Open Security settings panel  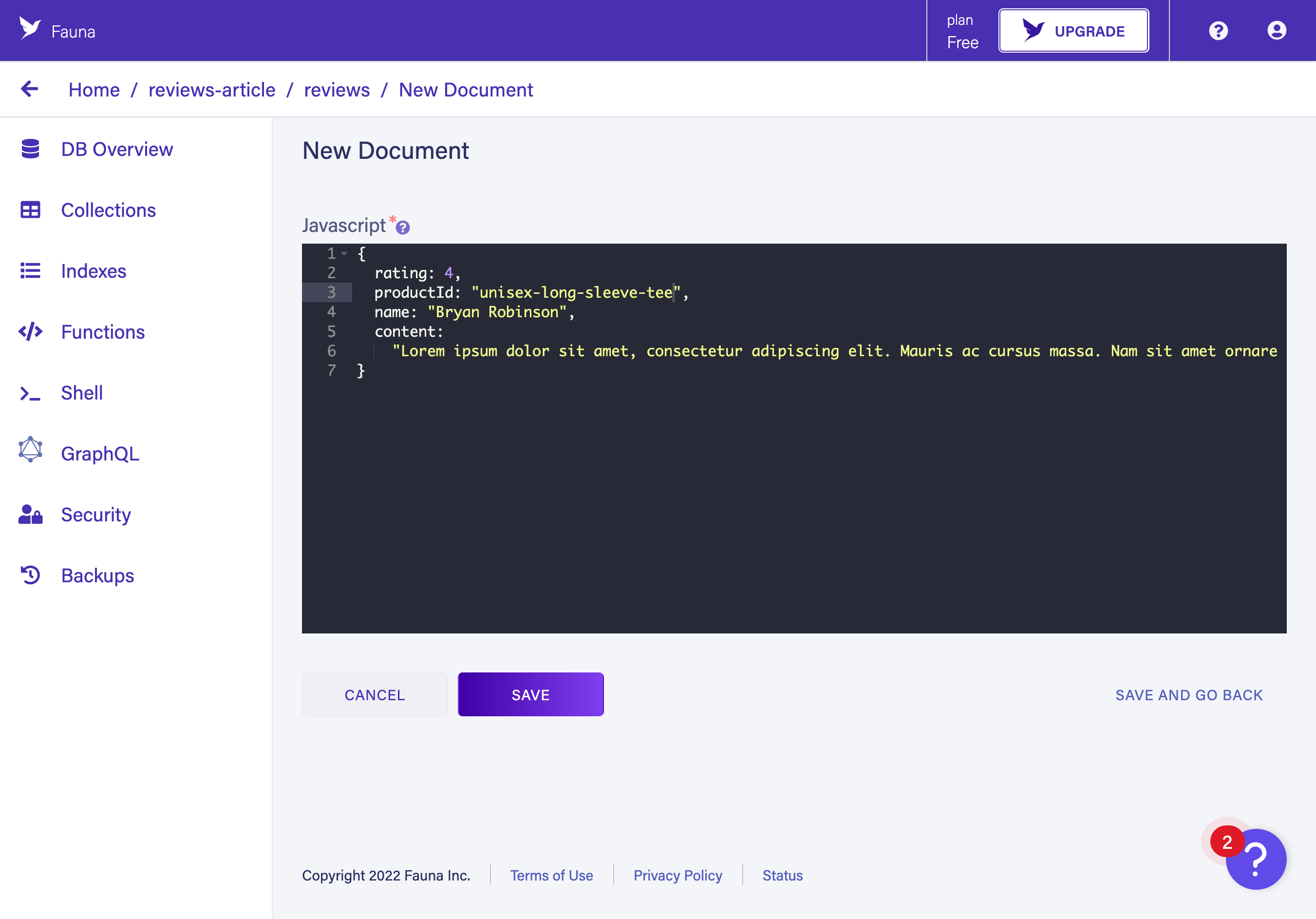tap(95, 515)
